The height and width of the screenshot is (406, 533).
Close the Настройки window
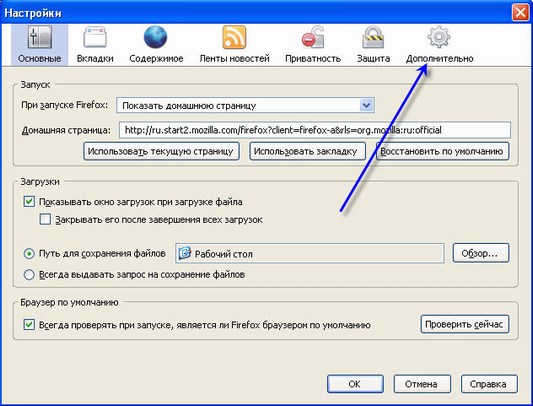coord(520,13)
